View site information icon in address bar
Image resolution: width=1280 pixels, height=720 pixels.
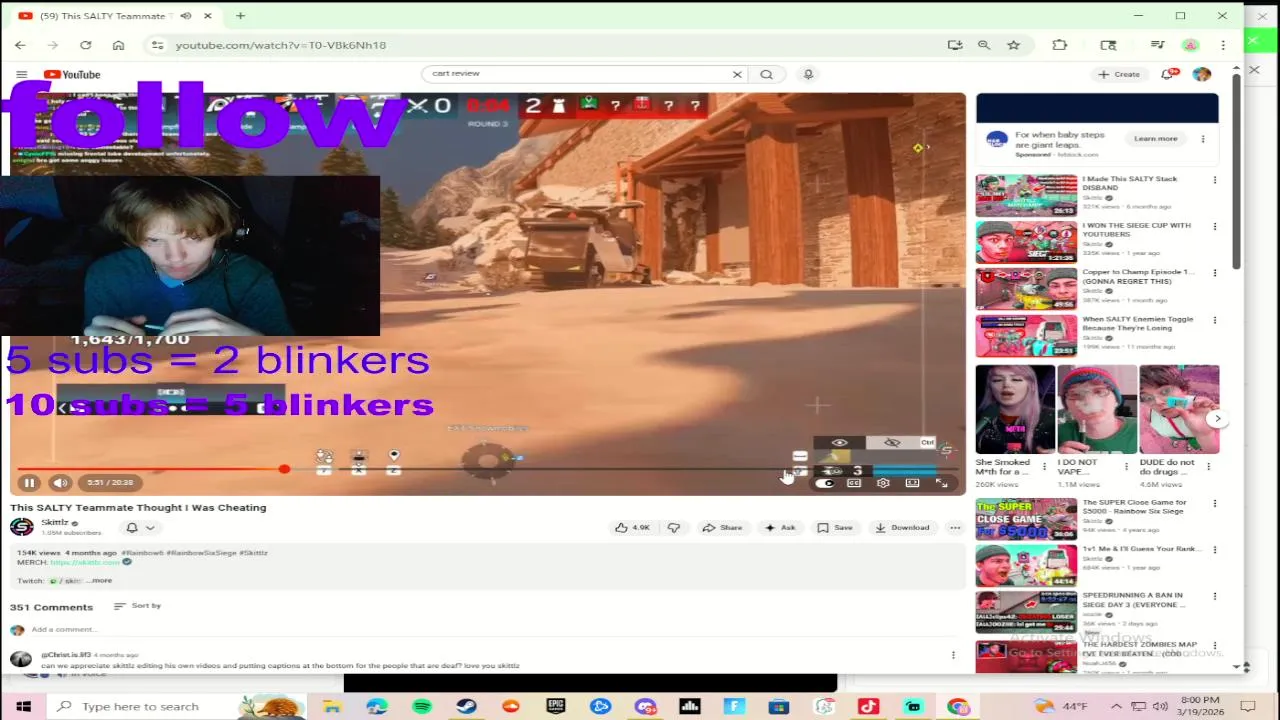tap(157, 45)
